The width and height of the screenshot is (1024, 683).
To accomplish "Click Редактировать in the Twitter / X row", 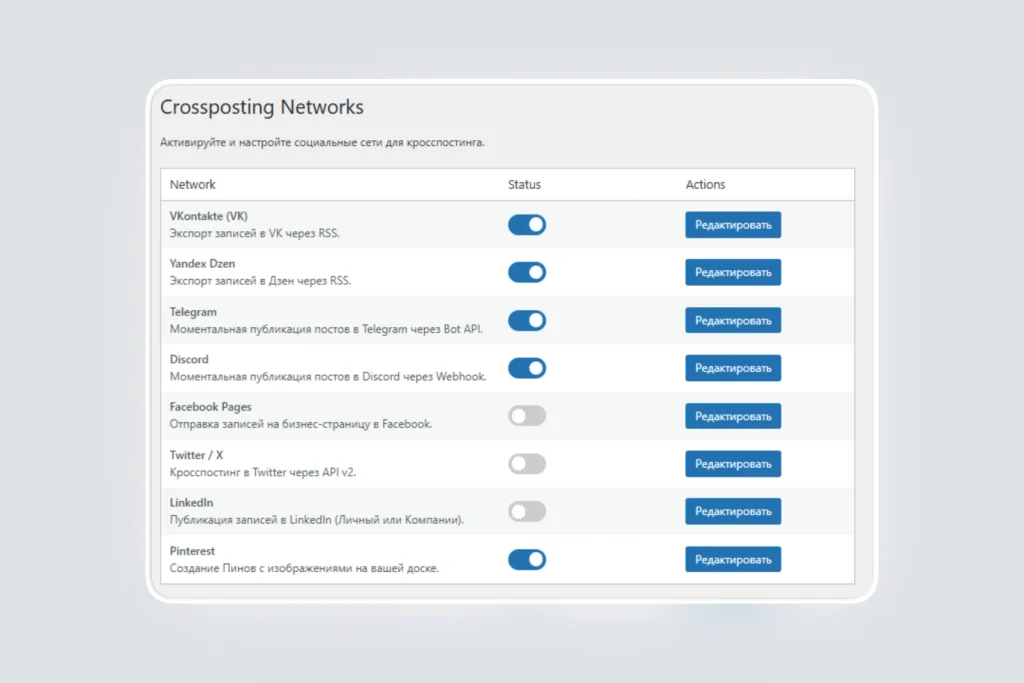I will 733,464.
